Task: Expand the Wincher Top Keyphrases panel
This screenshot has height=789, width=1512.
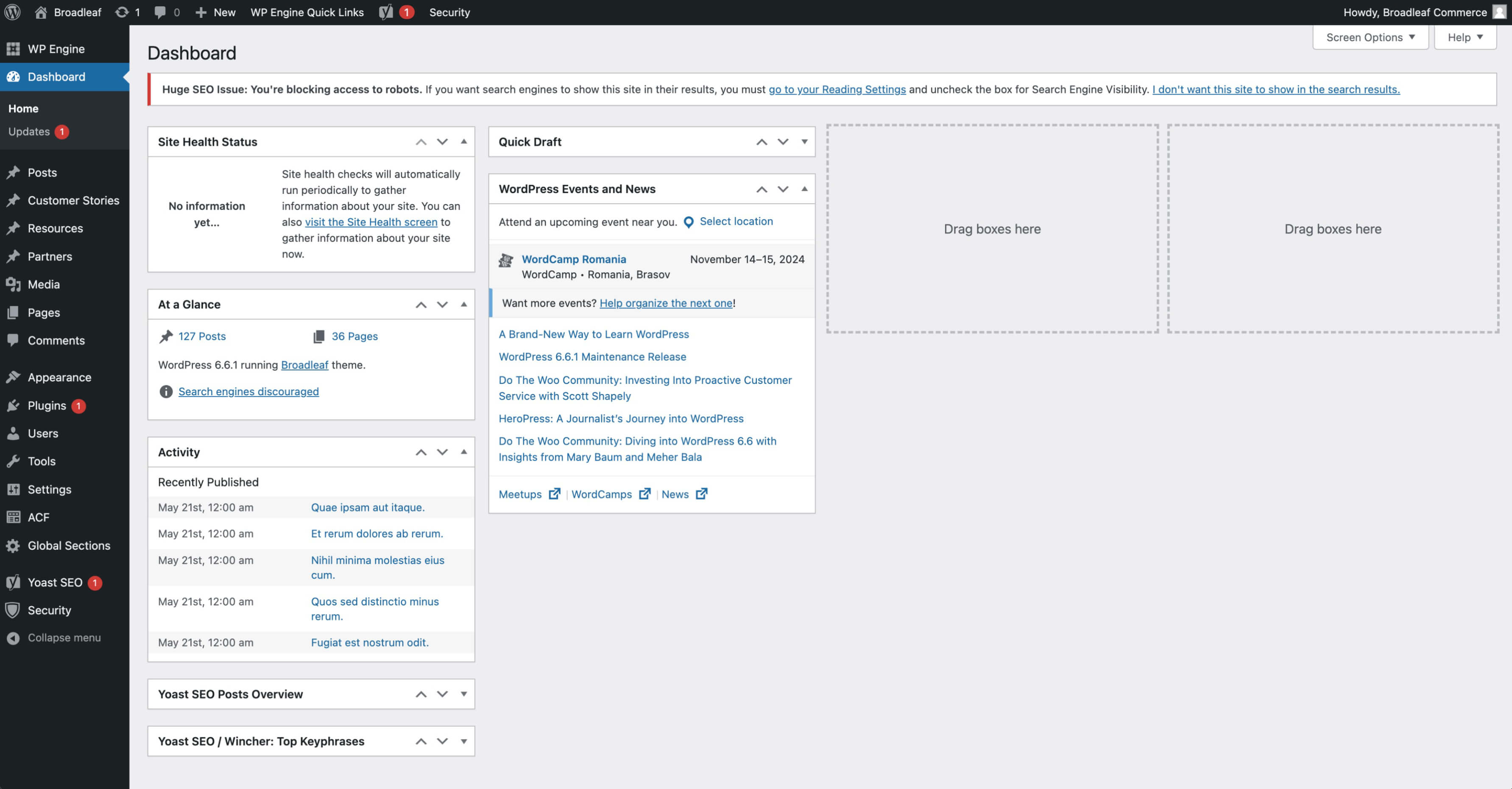Action: [x=464, y=741]
